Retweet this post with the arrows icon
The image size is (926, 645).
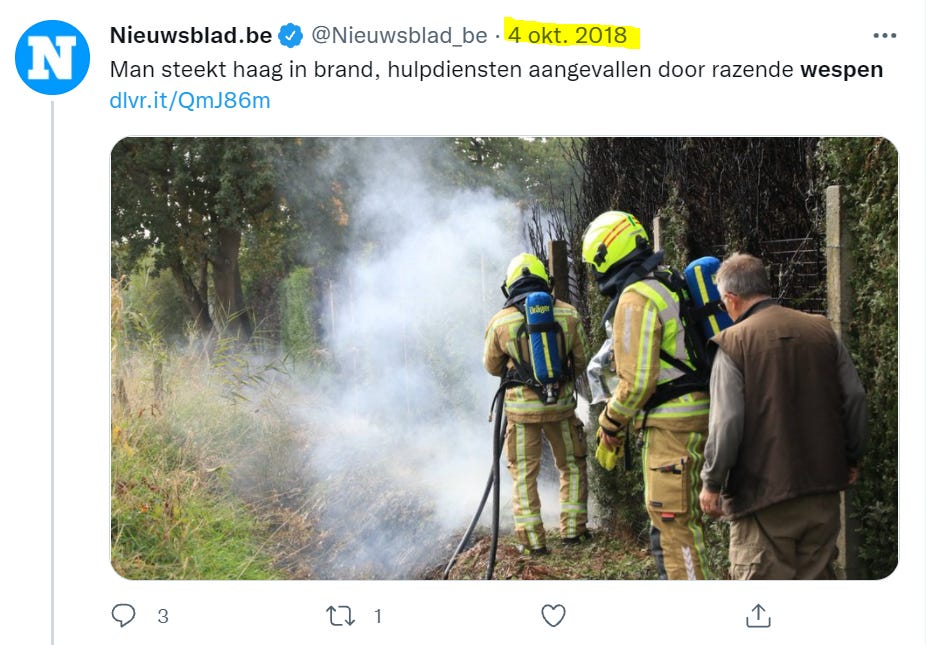(340, 616)
